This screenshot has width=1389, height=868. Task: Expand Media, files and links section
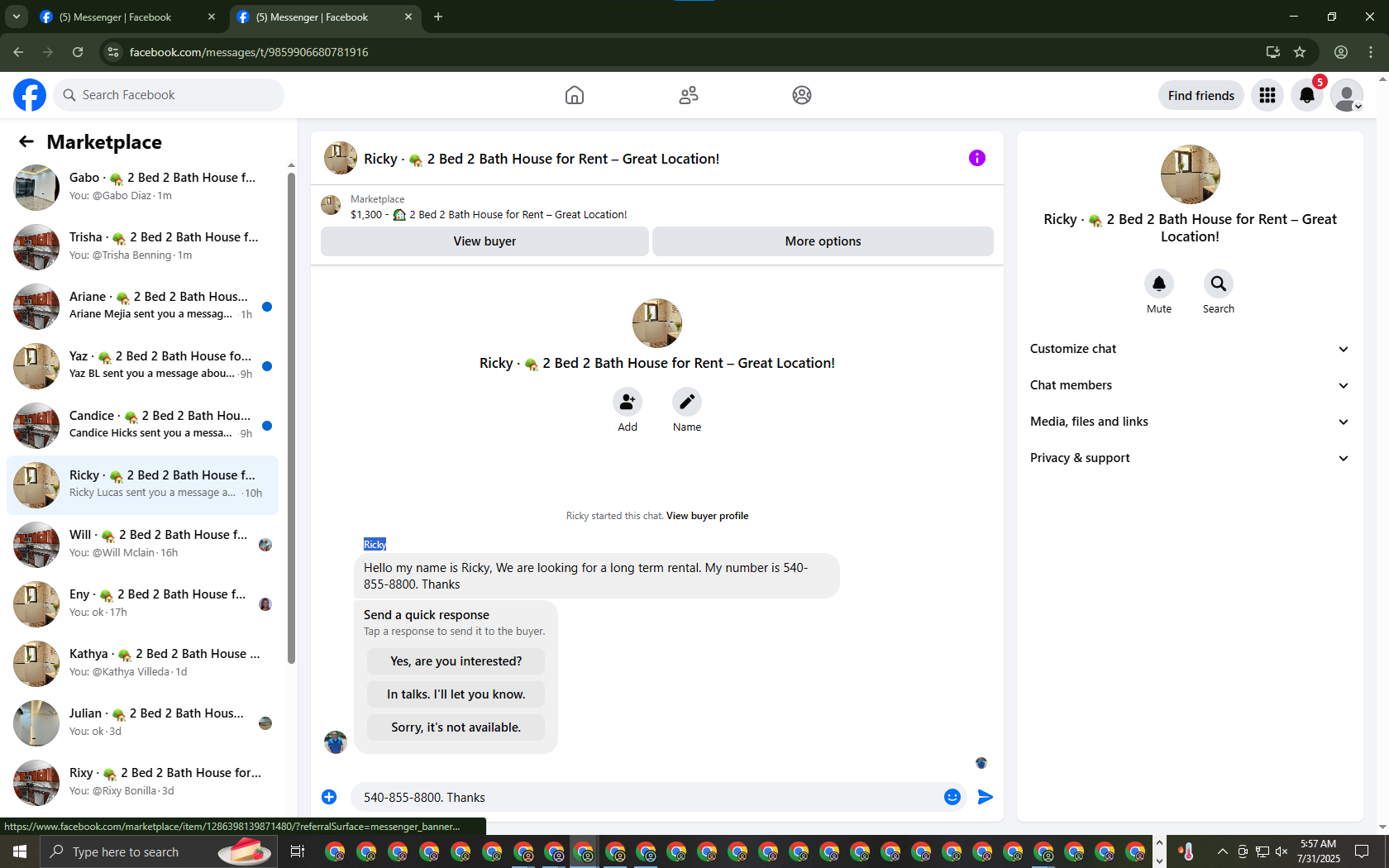click(x=1190, y=422)
